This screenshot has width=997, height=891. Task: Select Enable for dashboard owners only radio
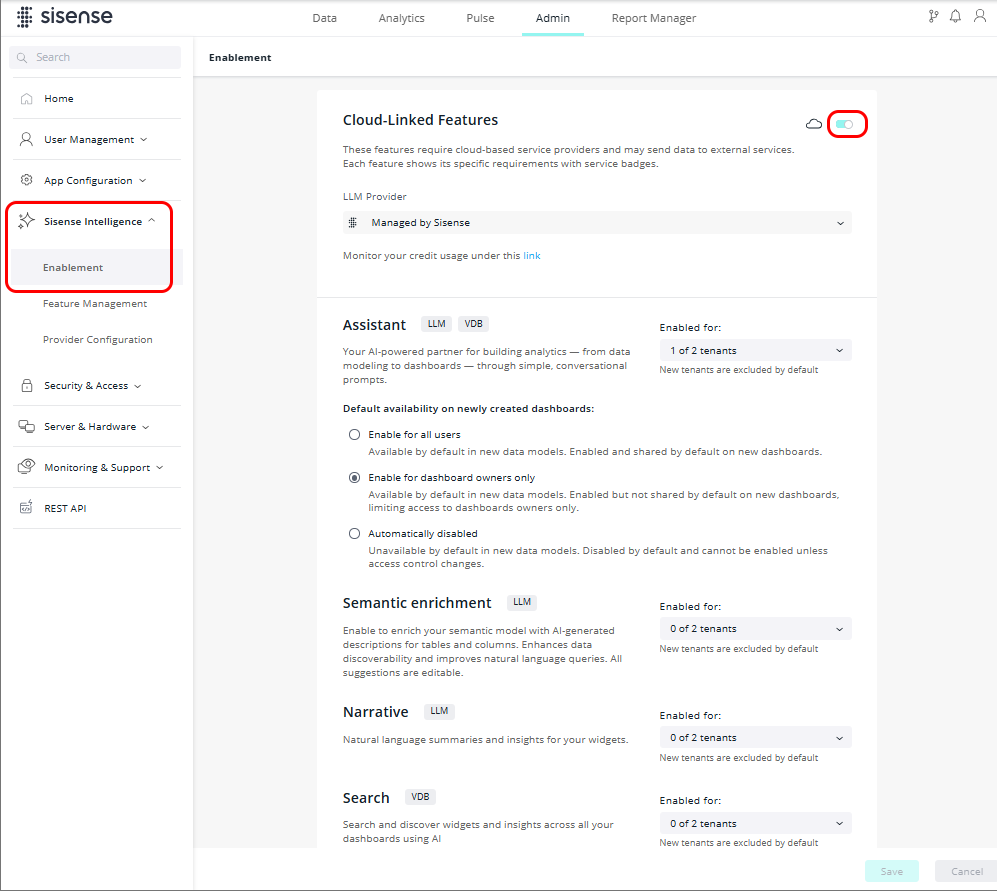[354, 478]
